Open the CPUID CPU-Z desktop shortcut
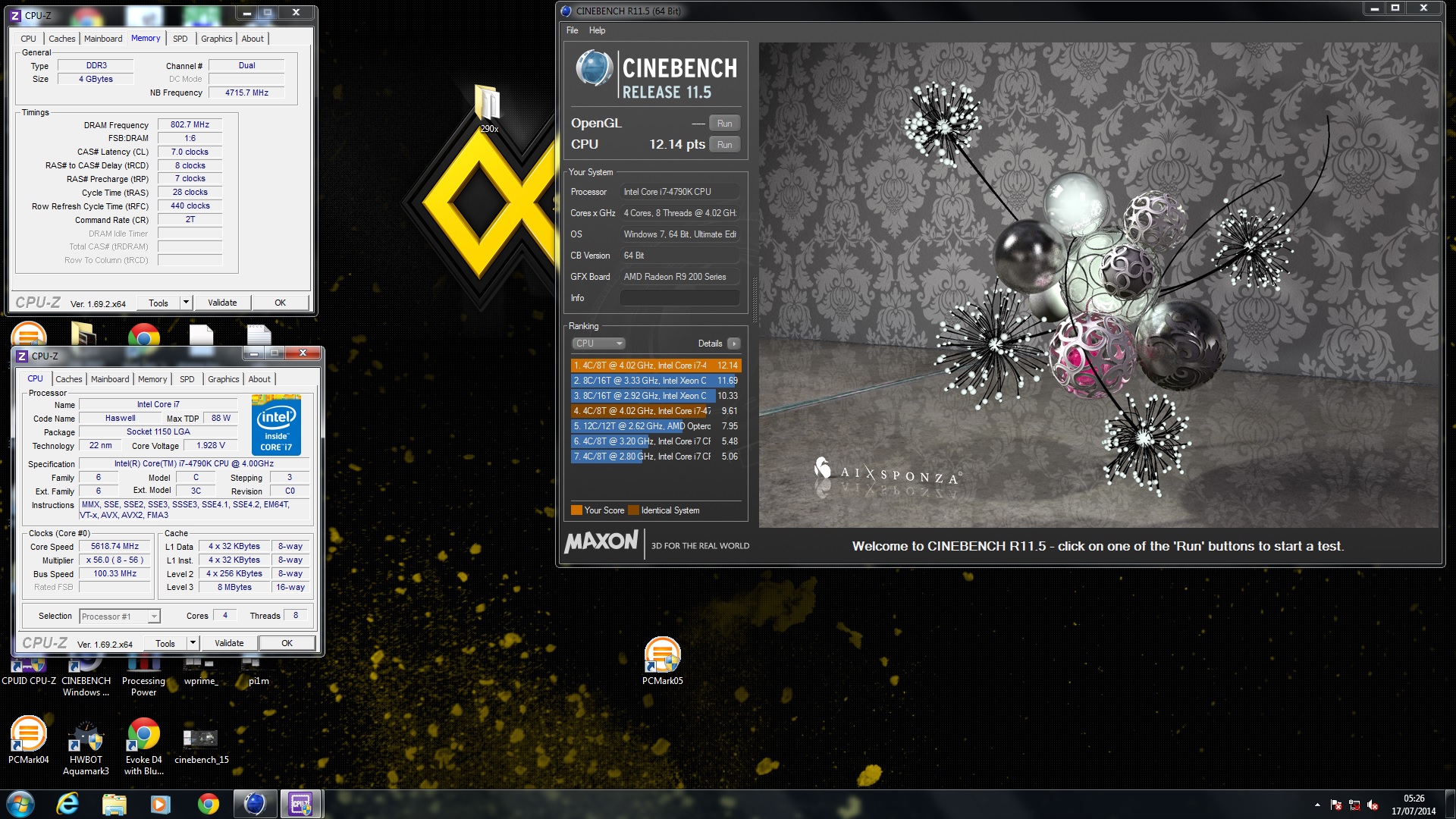This screenshot has width=1456, height=819. (29, 673)
